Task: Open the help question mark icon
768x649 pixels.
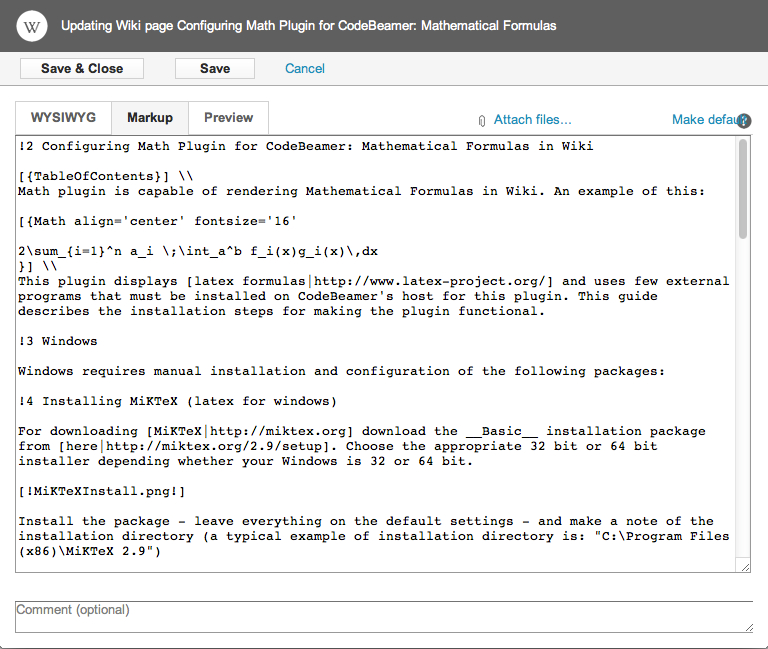Action: (x=744, y=120)
